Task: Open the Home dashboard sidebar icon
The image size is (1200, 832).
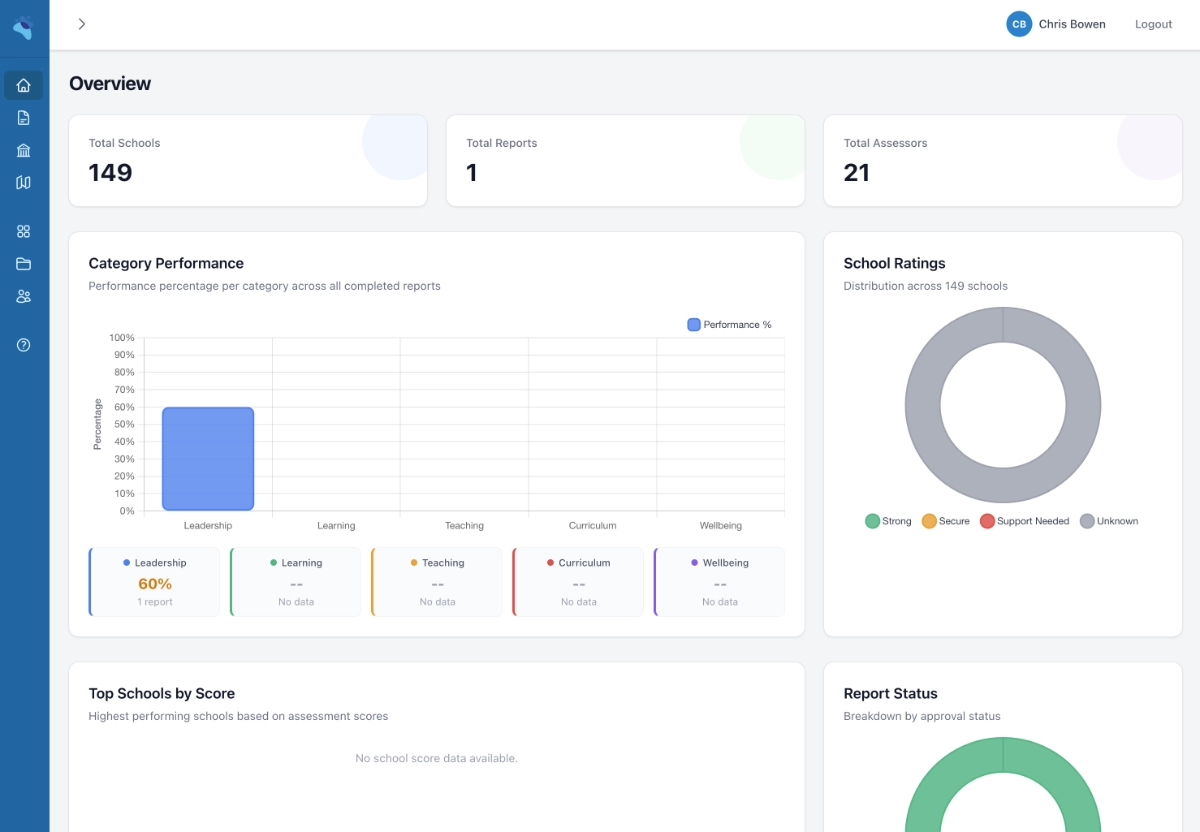Action: [24, 86]
